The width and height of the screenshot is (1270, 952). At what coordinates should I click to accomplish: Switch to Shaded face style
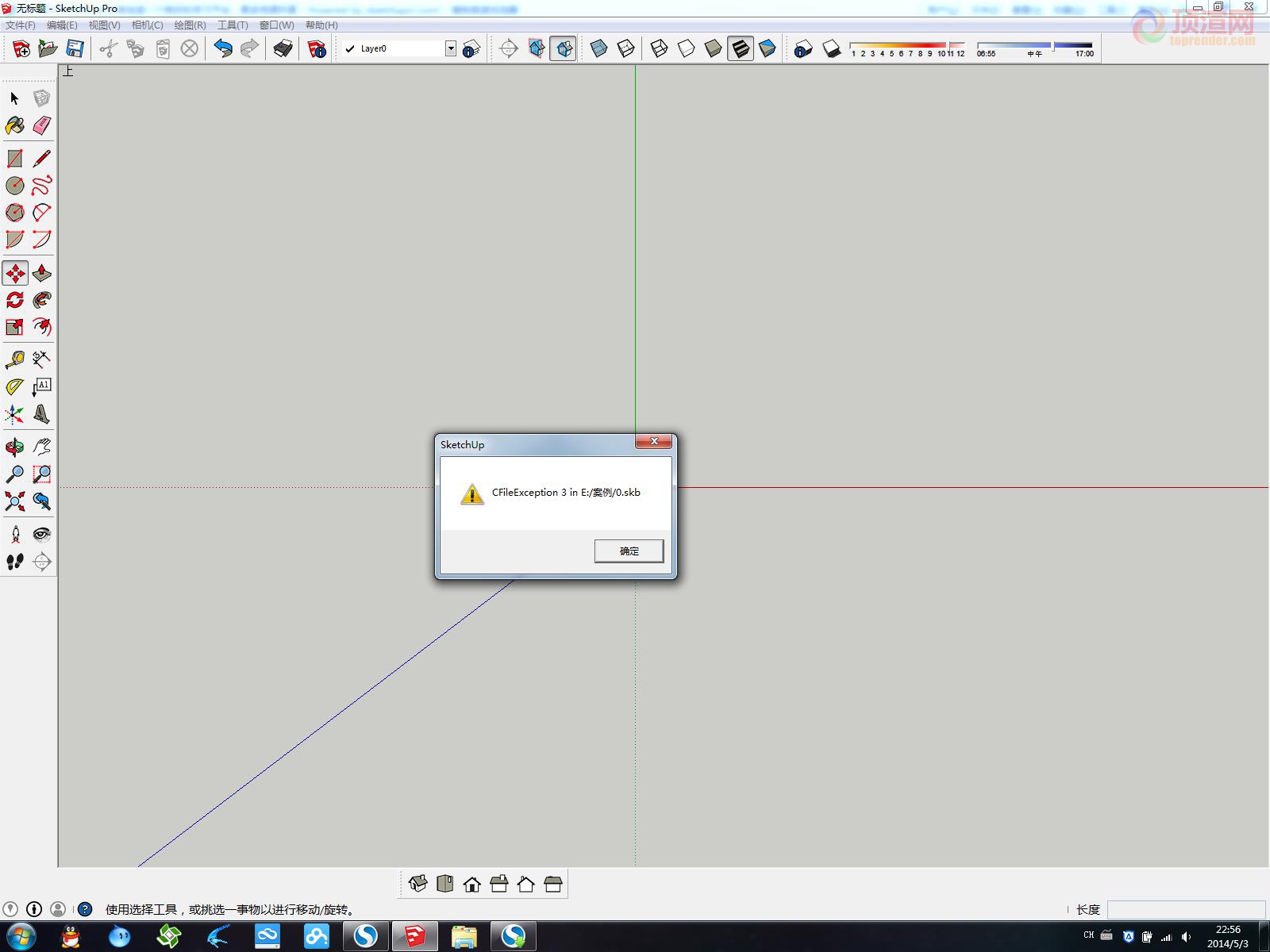click(713, 49)
